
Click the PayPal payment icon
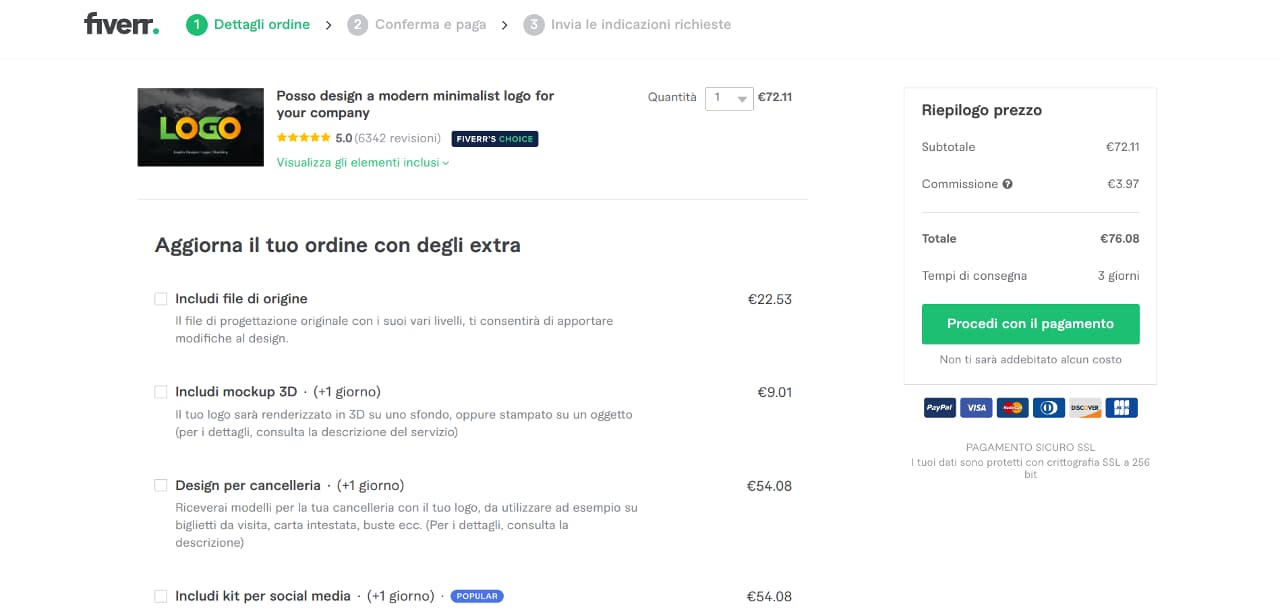click(939, 408)
